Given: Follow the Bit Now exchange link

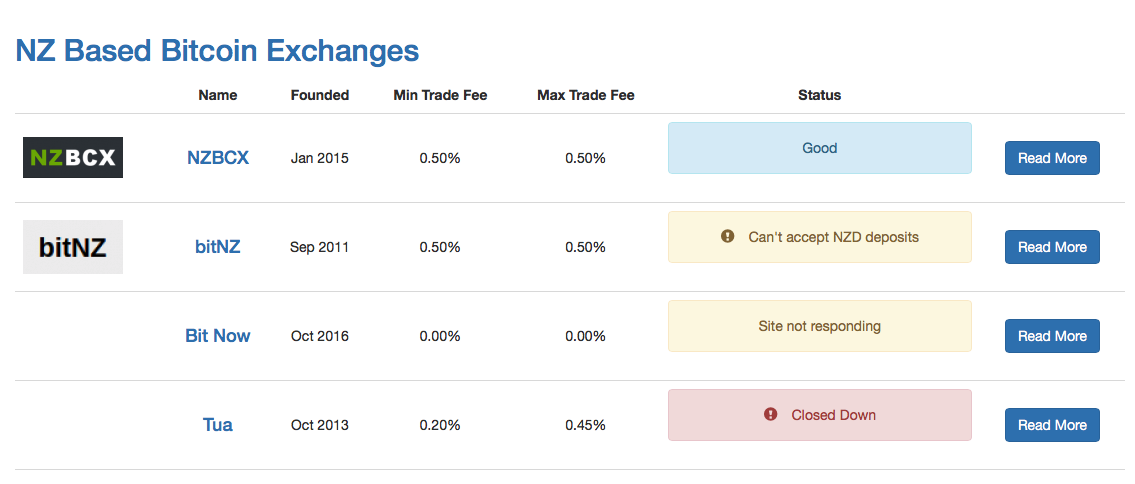Looking at the screenshot, I should [x=218, y=336].
